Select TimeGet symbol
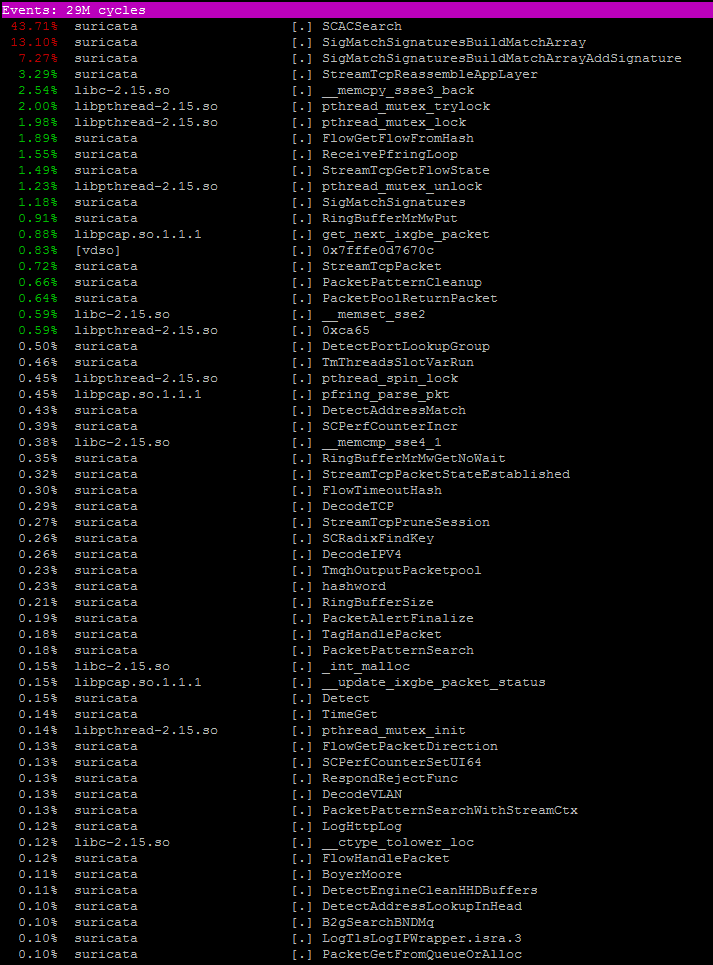 point(349,715)
